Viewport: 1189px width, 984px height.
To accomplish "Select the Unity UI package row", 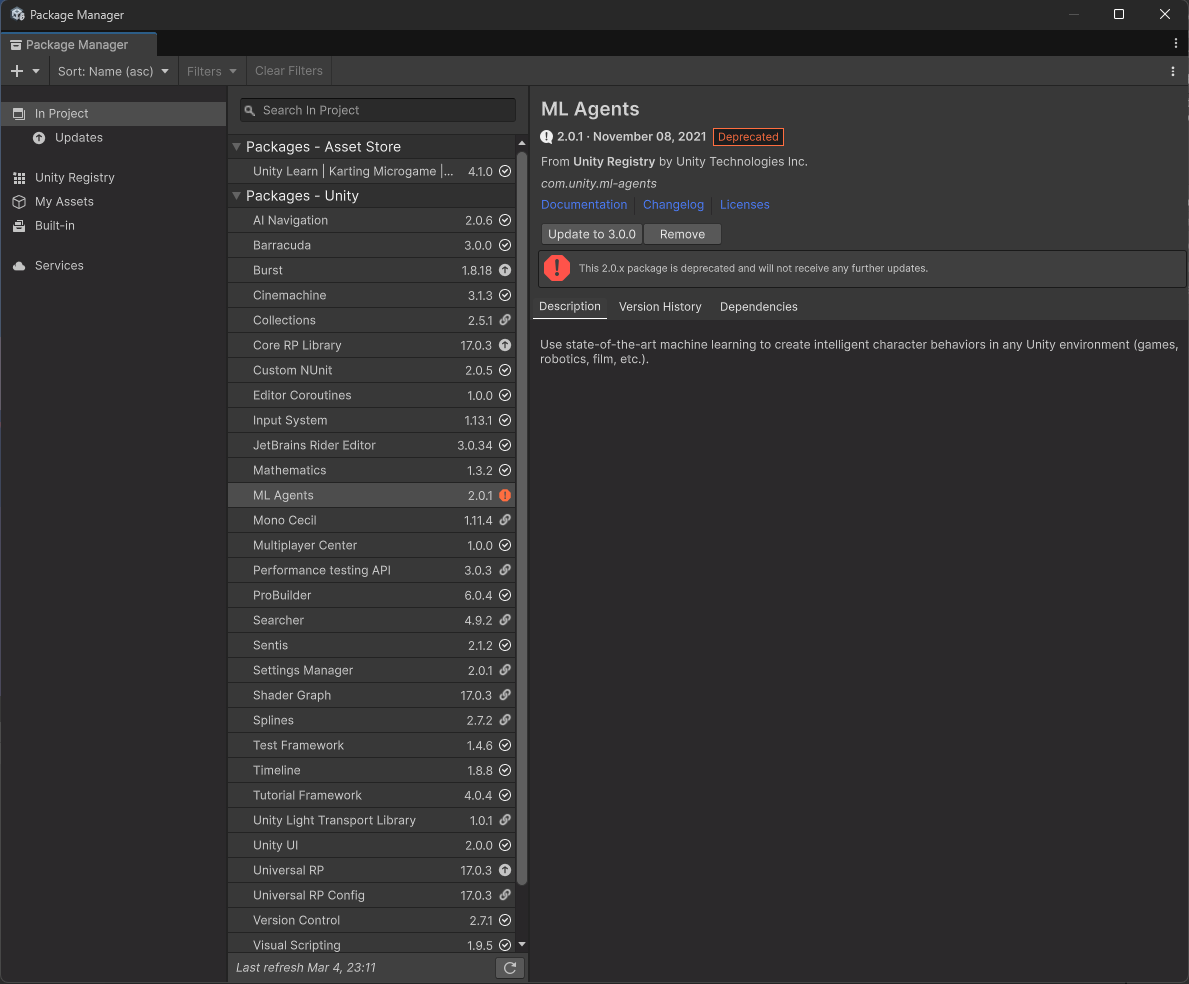I will [x=372, y=846].
